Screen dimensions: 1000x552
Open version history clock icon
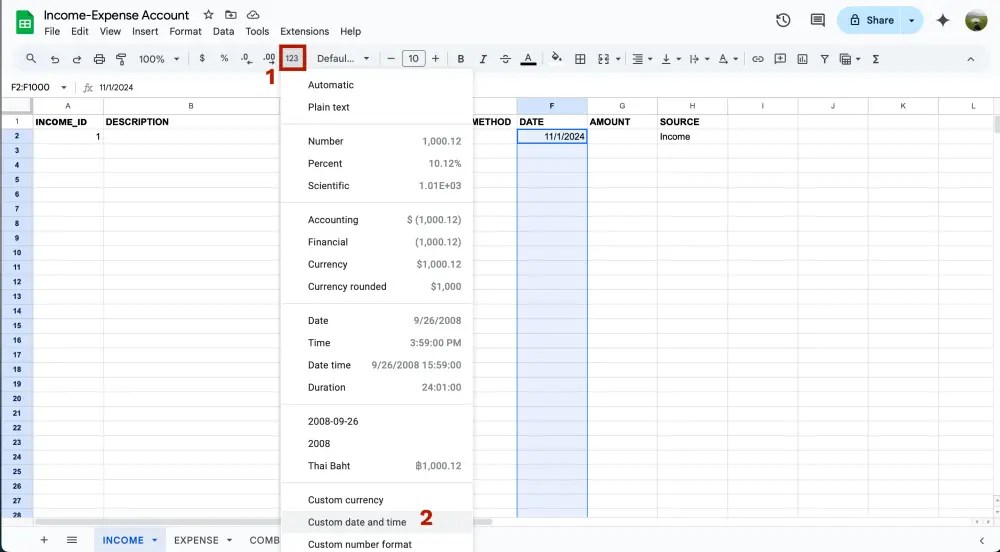783,20
